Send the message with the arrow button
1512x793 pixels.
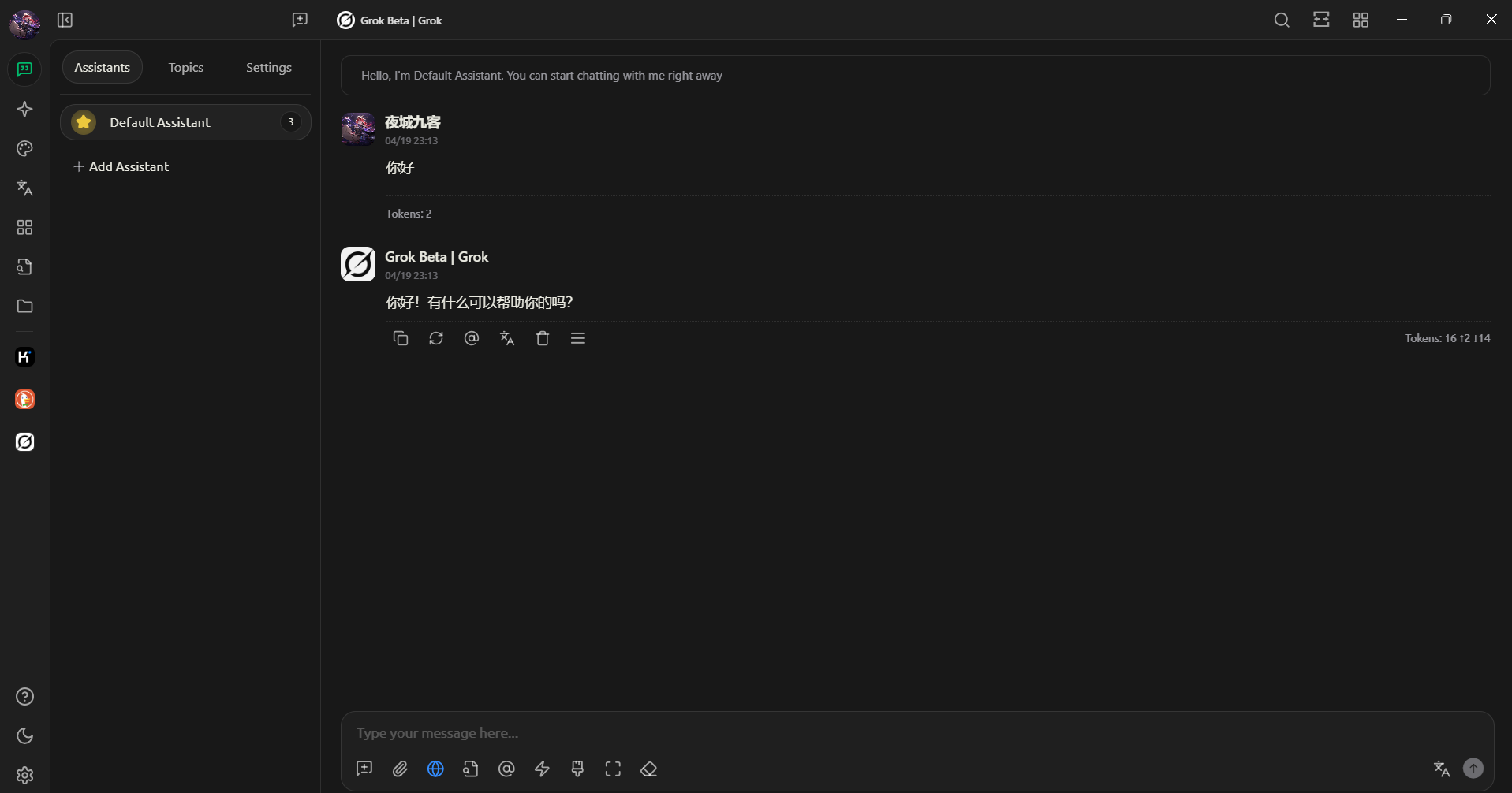(1473, 768)
